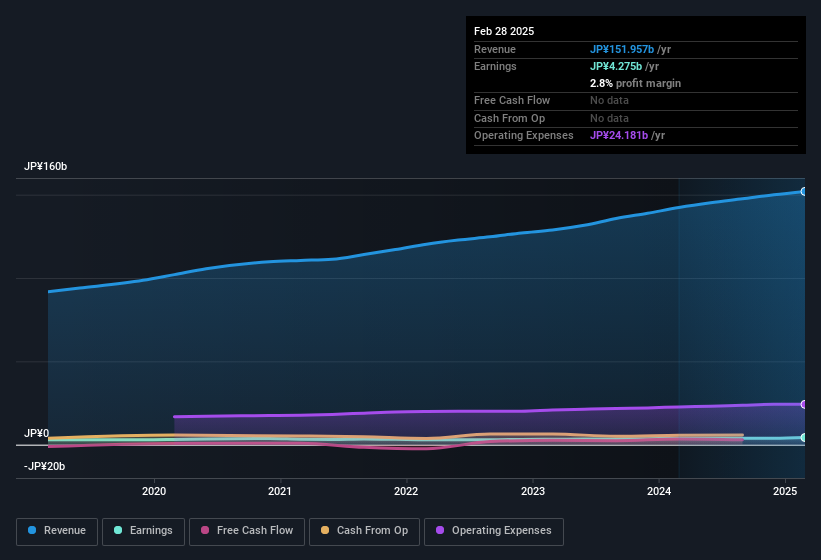Click the JP¥24.181b operating expenses value
The image size is (821, 560).
point(619,136)
